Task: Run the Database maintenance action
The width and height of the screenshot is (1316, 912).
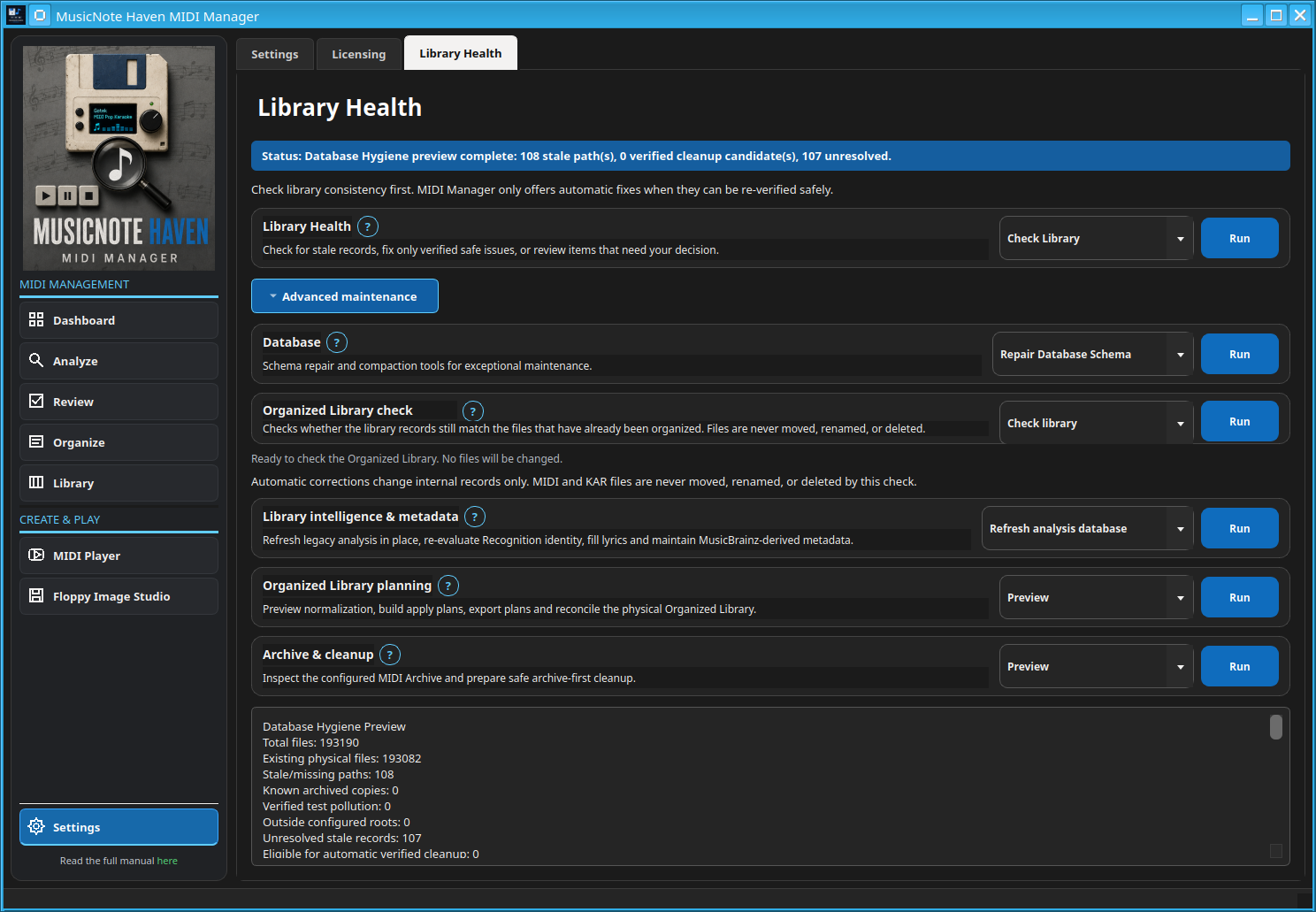Action: point(1240,354)
